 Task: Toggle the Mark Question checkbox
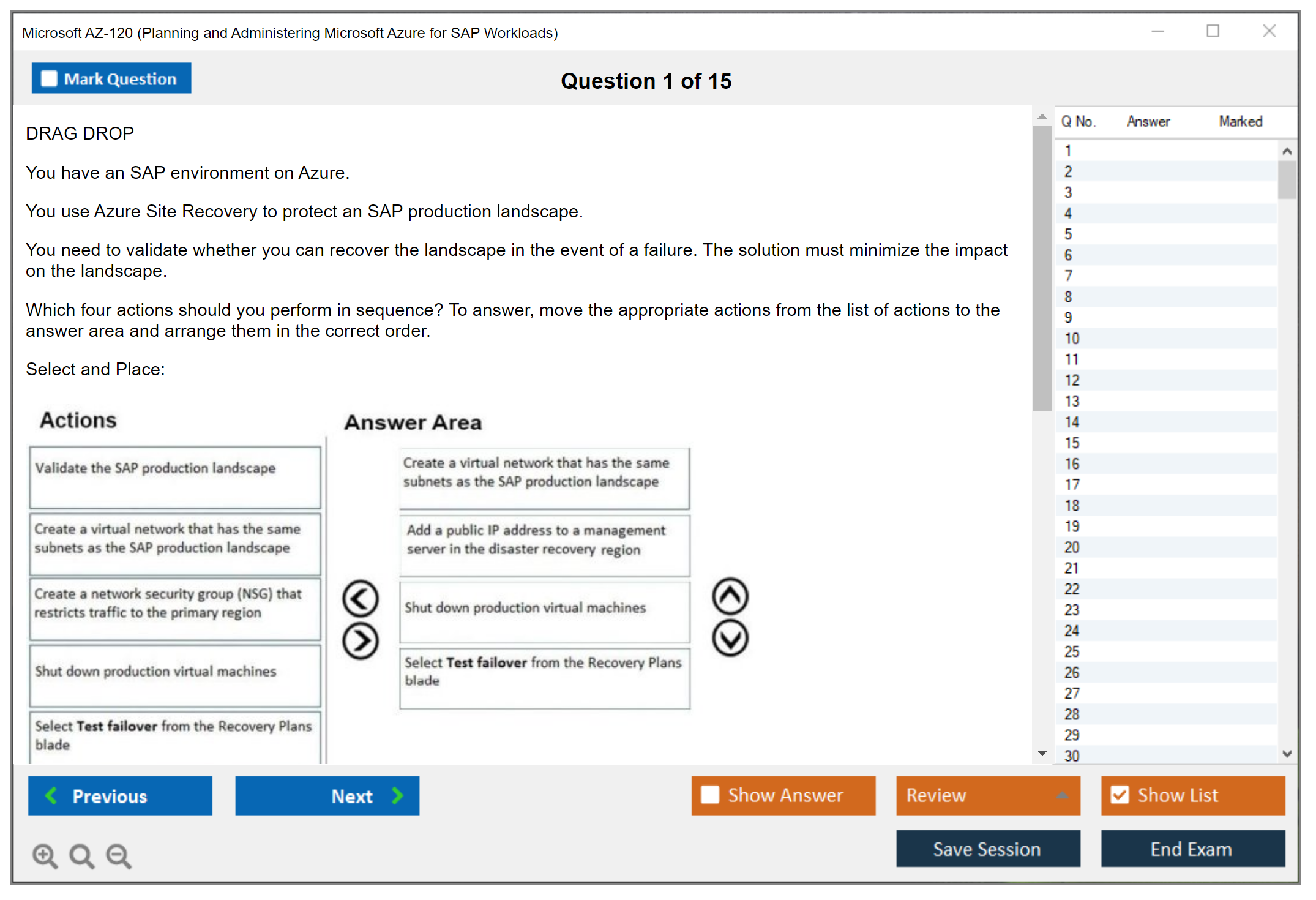tap(49, 78)
